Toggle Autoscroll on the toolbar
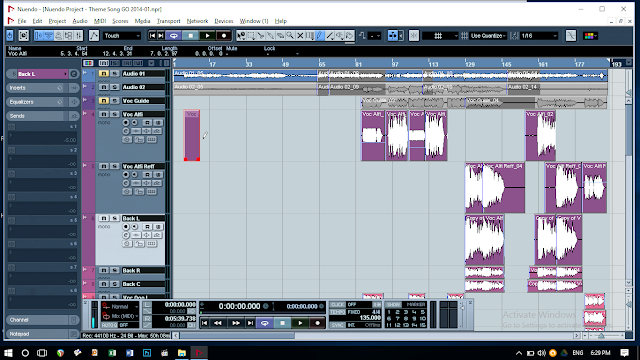The height and width of the screenshot is (360, 640). [393, 36]
